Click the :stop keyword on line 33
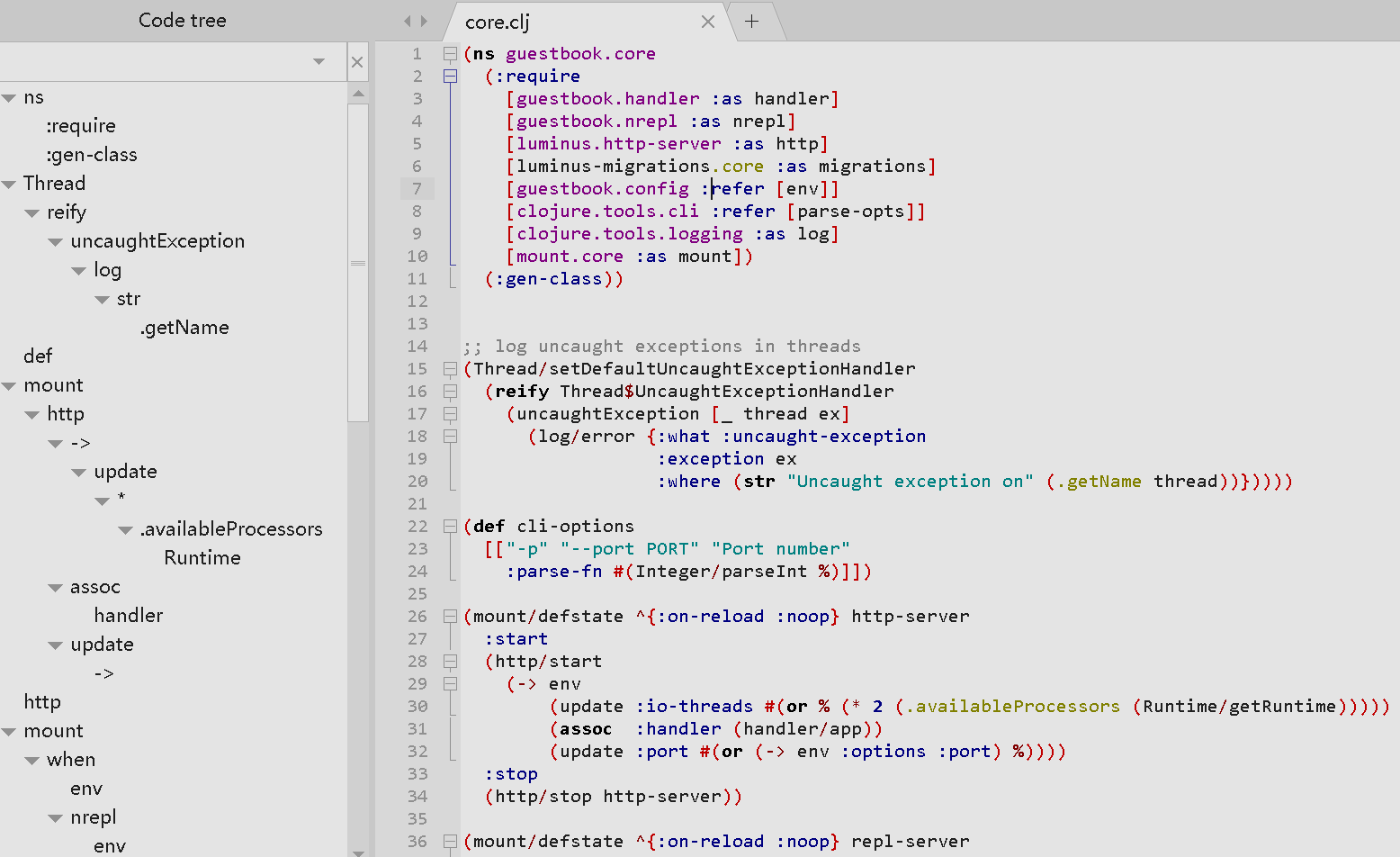 coord(511,774)
